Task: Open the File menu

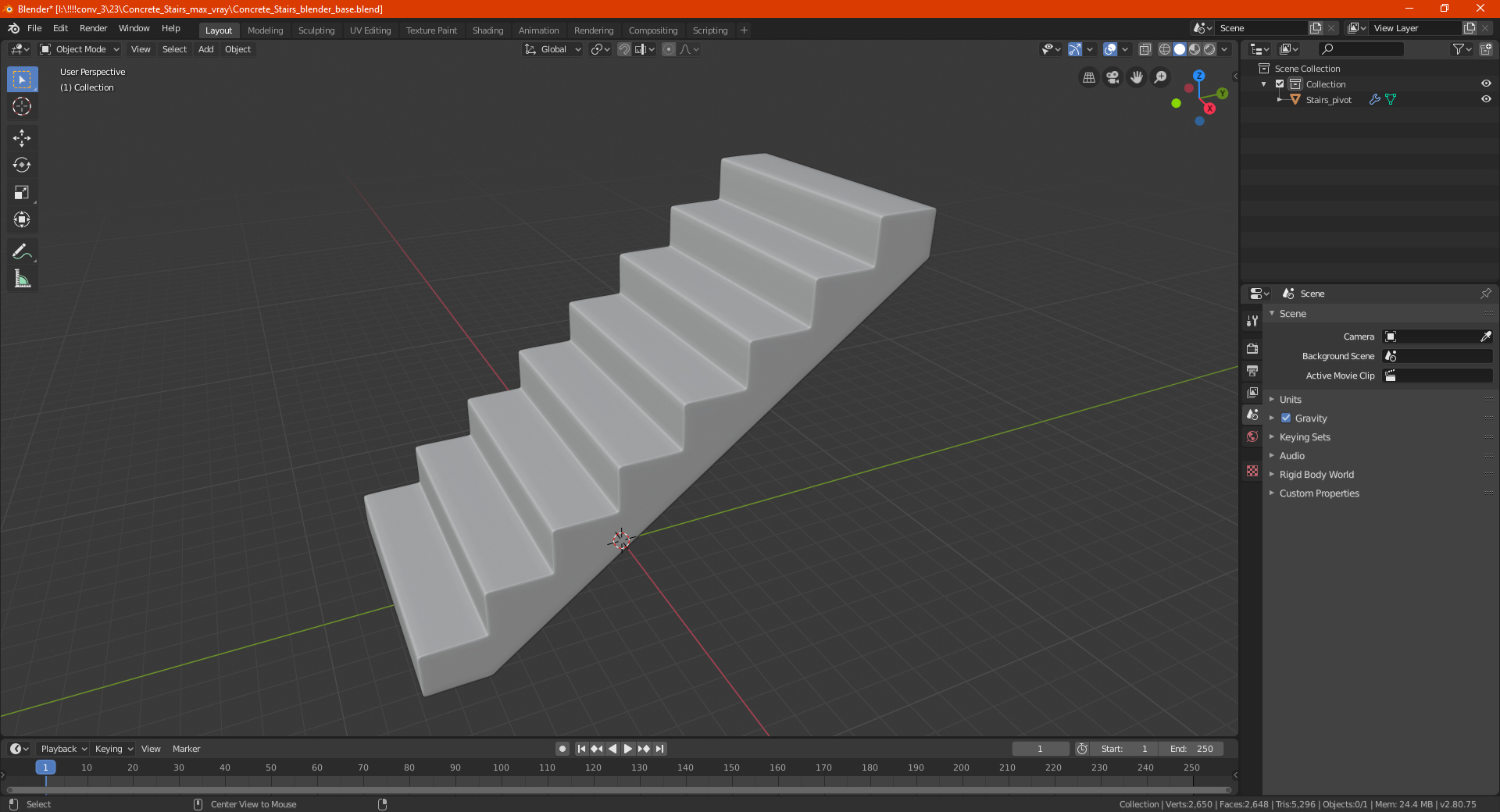Action: [34, 28]
